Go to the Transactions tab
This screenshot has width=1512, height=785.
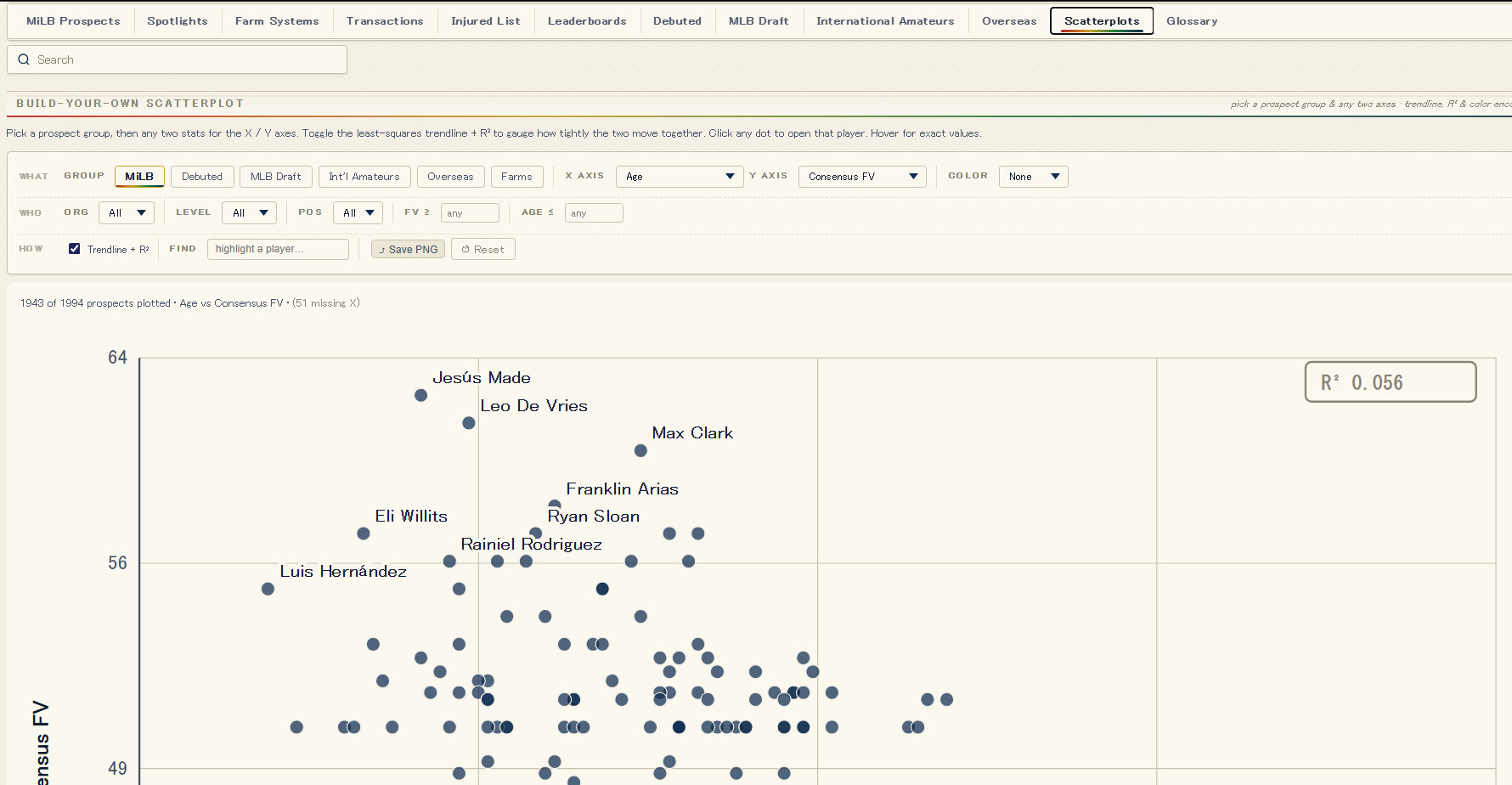pyautogui.click(x=385, y=21)
